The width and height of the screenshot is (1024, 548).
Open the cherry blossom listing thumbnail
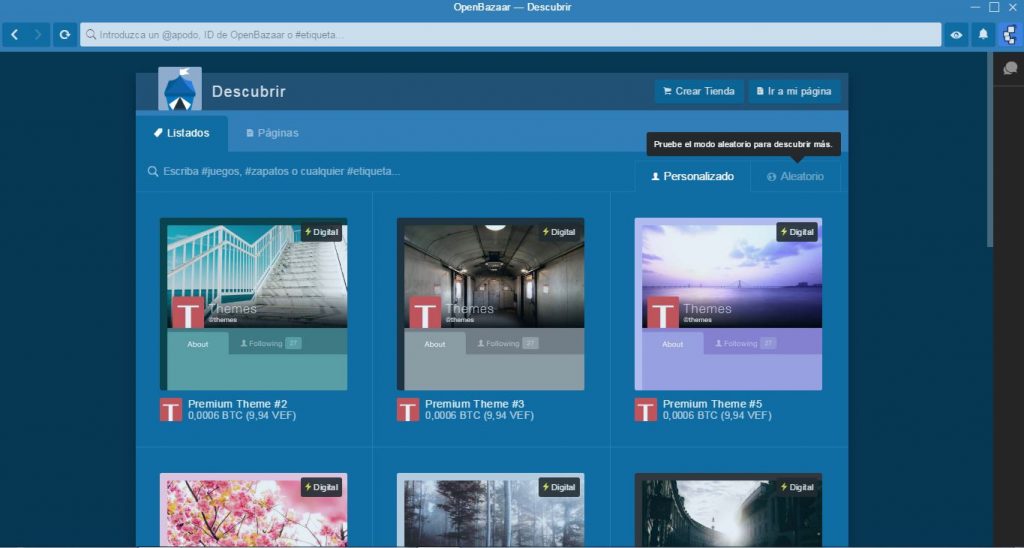point(253,510)
